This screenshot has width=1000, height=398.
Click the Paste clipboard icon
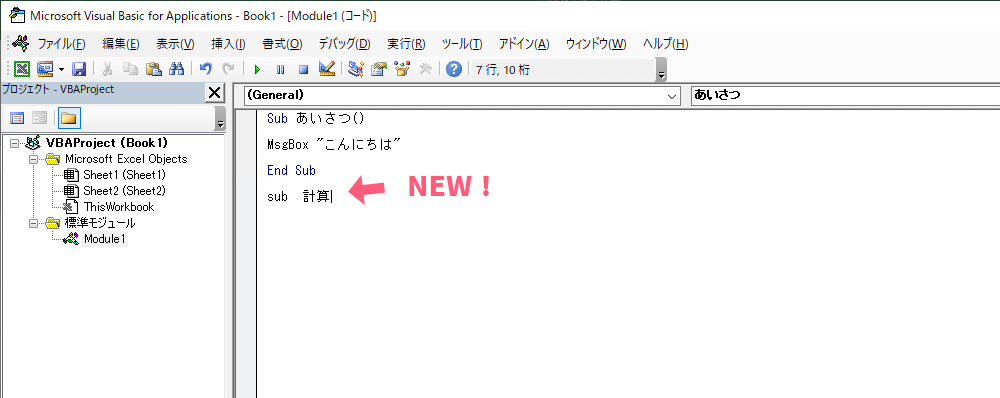pos(153,69)
